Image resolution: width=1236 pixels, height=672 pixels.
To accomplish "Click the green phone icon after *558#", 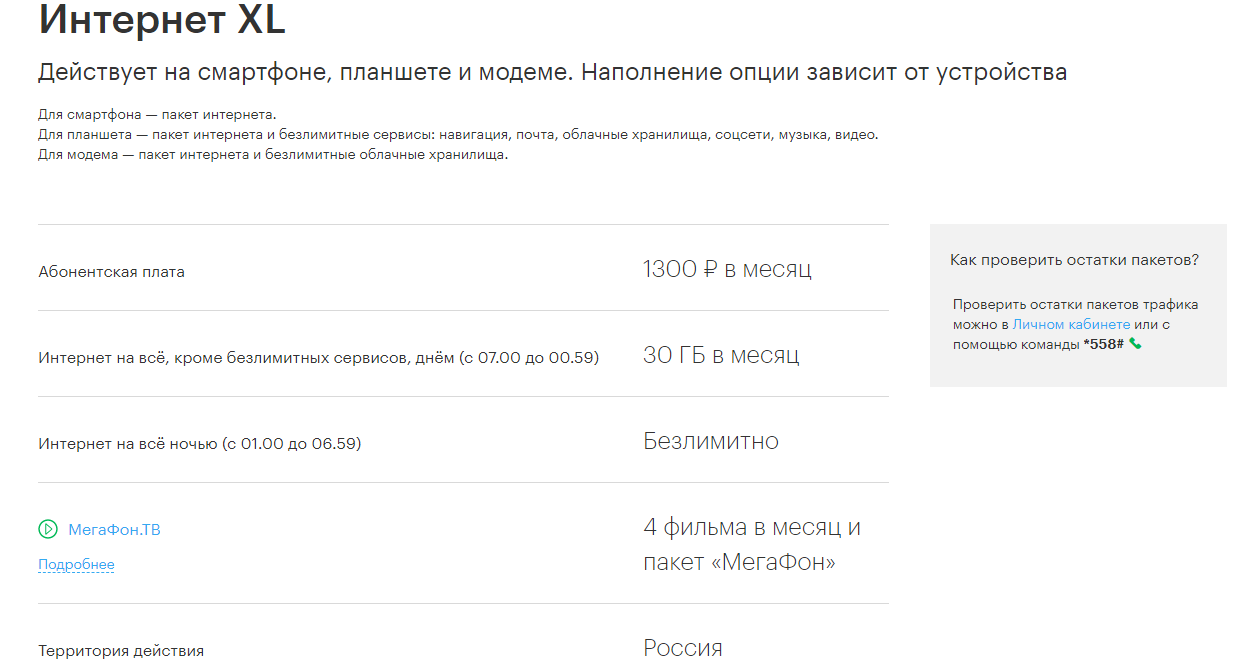I will pyautogui.click(x=1135, y=344).
